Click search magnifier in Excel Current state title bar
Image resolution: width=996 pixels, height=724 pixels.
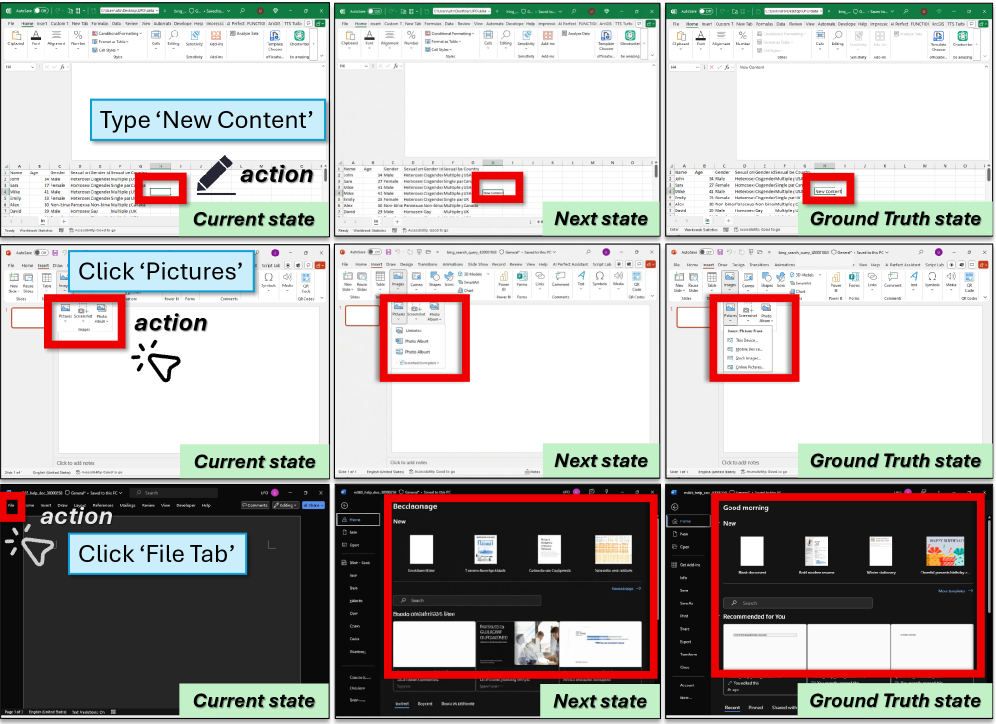(x=243, y=11)
